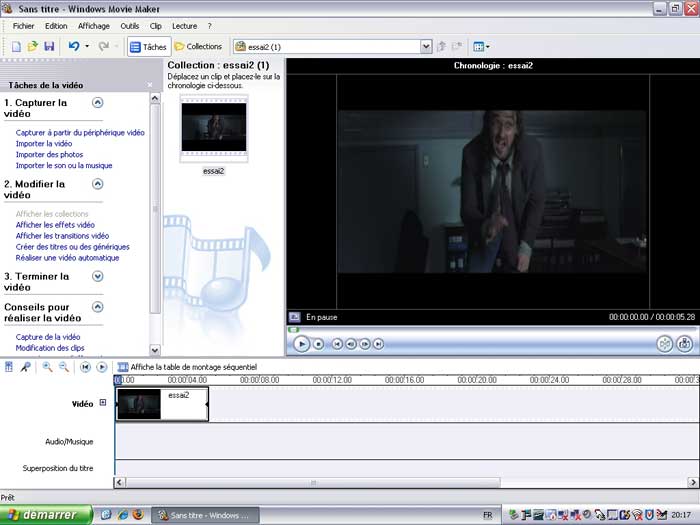This screenshot has height=525, width=700.
Task: Open the Modification des clips tip
Action: [x=50, y=348]
